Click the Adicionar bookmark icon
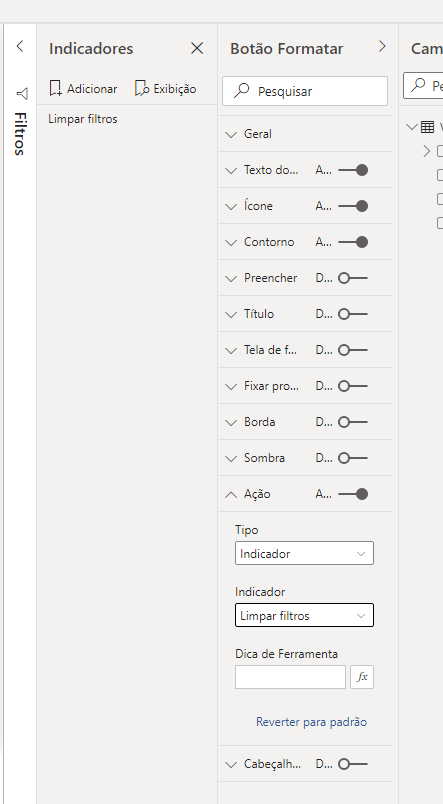Screen dimensions: 443x804 click(x=55, y=88)
